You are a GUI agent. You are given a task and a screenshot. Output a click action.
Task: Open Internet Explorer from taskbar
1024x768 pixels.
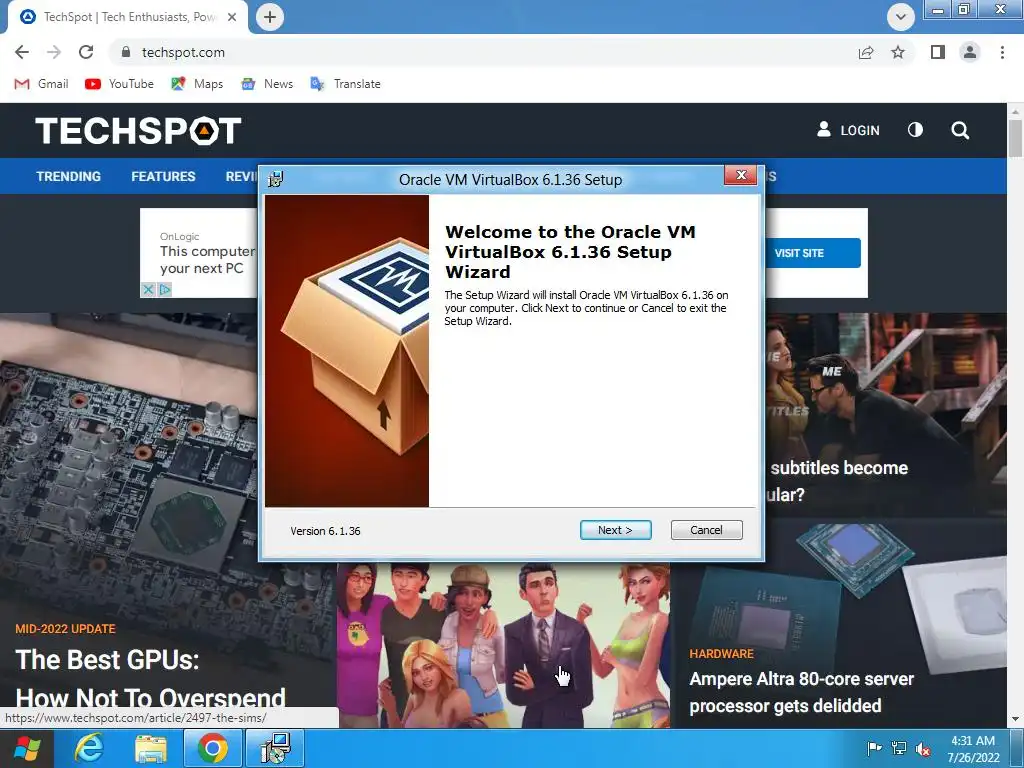[89, 748]
